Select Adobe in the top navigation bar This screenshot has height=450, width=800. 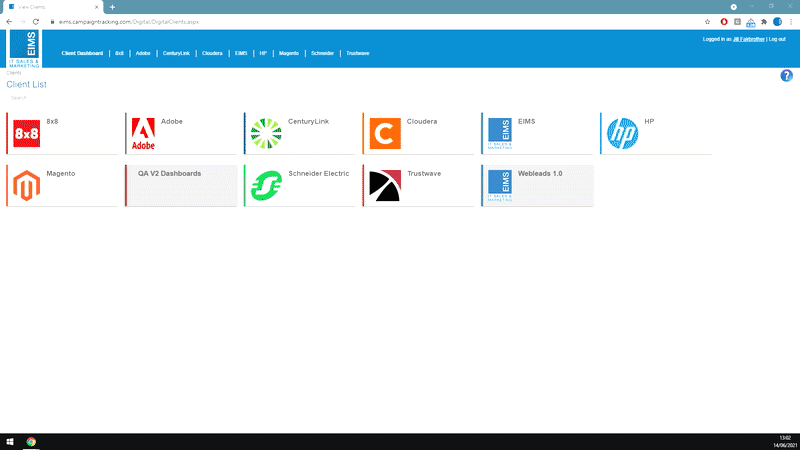[x=143, y=53]
